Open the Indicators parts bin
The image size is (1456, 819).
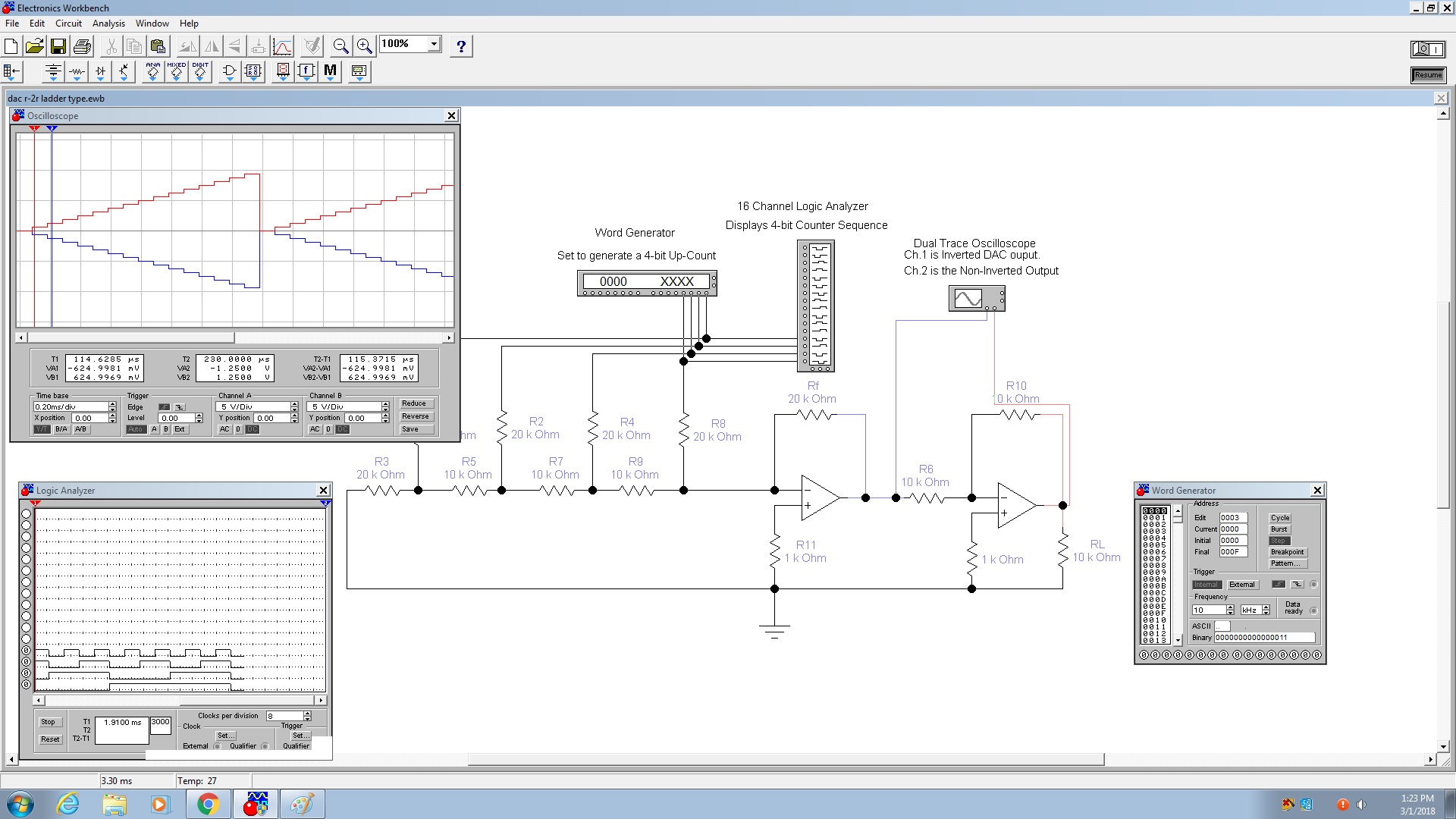pyautogui.click(x=283, y=72)
